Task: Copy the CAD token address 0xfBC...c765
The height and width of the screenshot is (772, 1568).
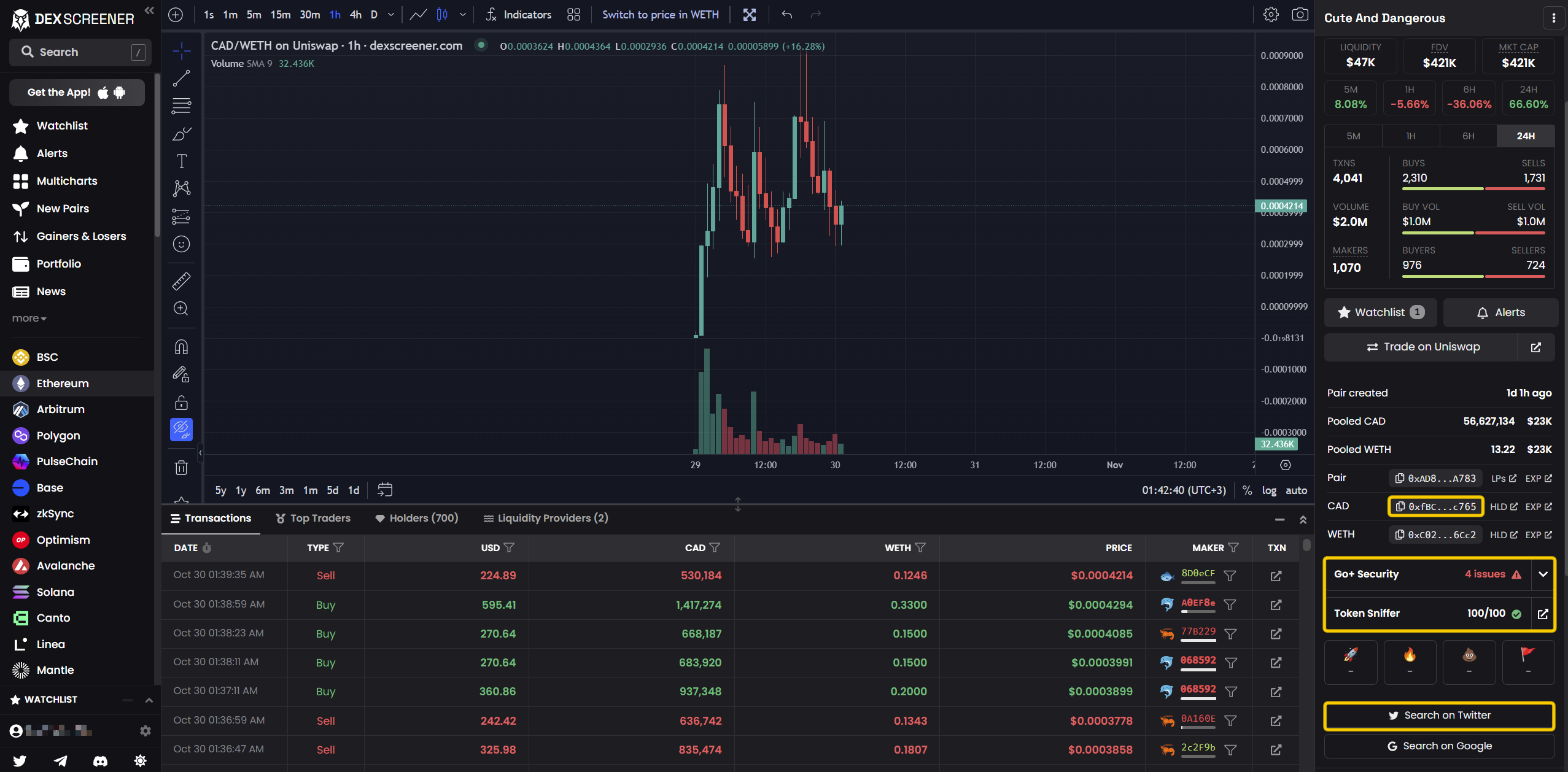Action: (x=1435, y=506)
